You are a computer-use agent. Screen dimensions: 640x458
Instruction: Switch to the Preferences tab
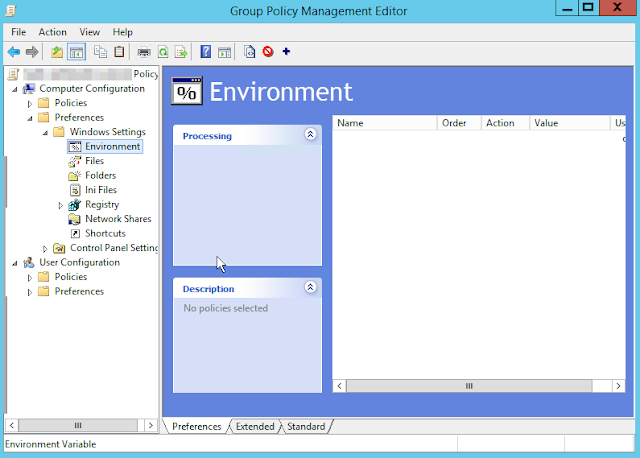click(x=196, y=427)
